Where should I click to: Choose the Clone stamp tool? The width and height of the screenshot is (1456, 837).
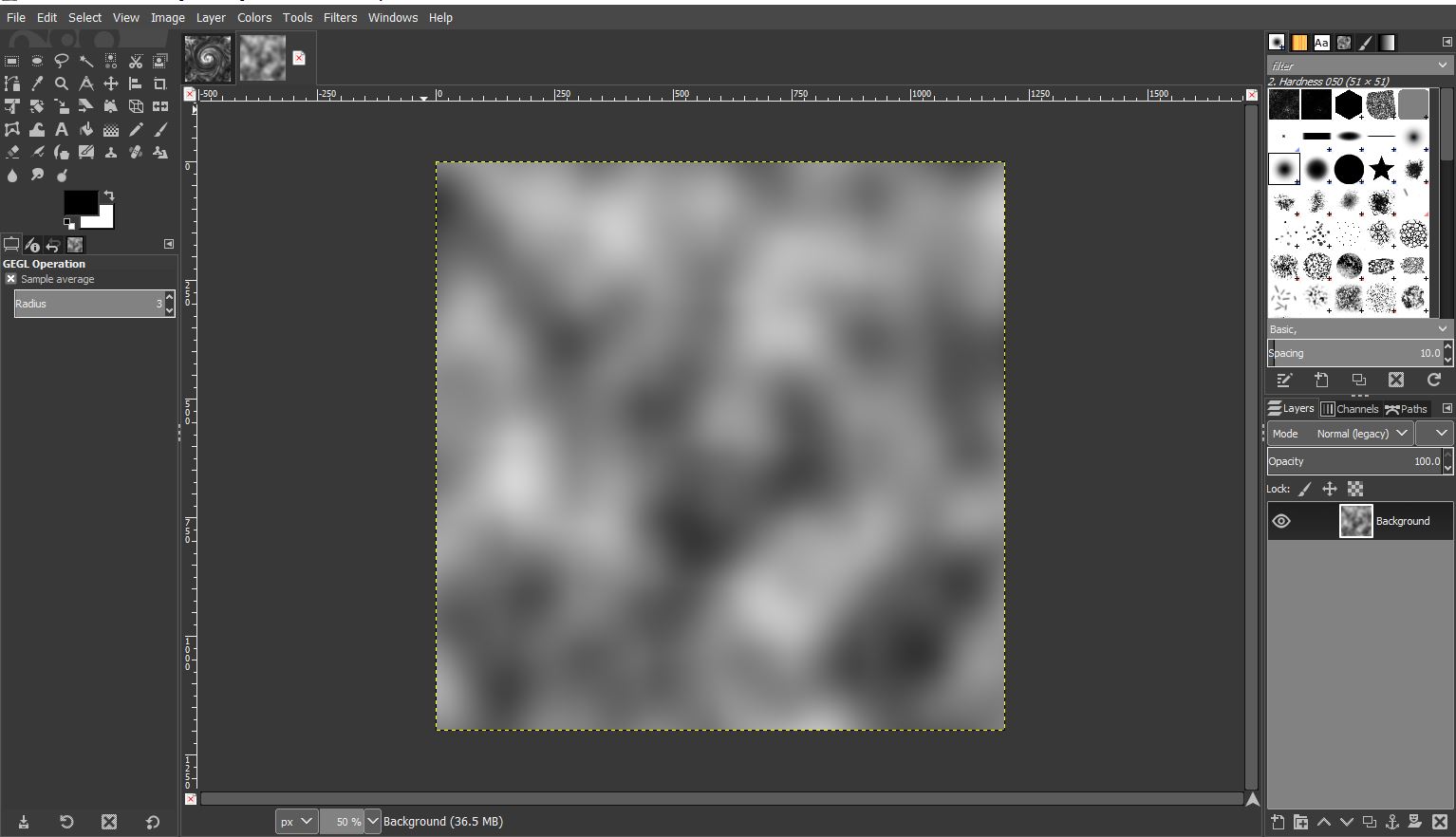point(111,152)
